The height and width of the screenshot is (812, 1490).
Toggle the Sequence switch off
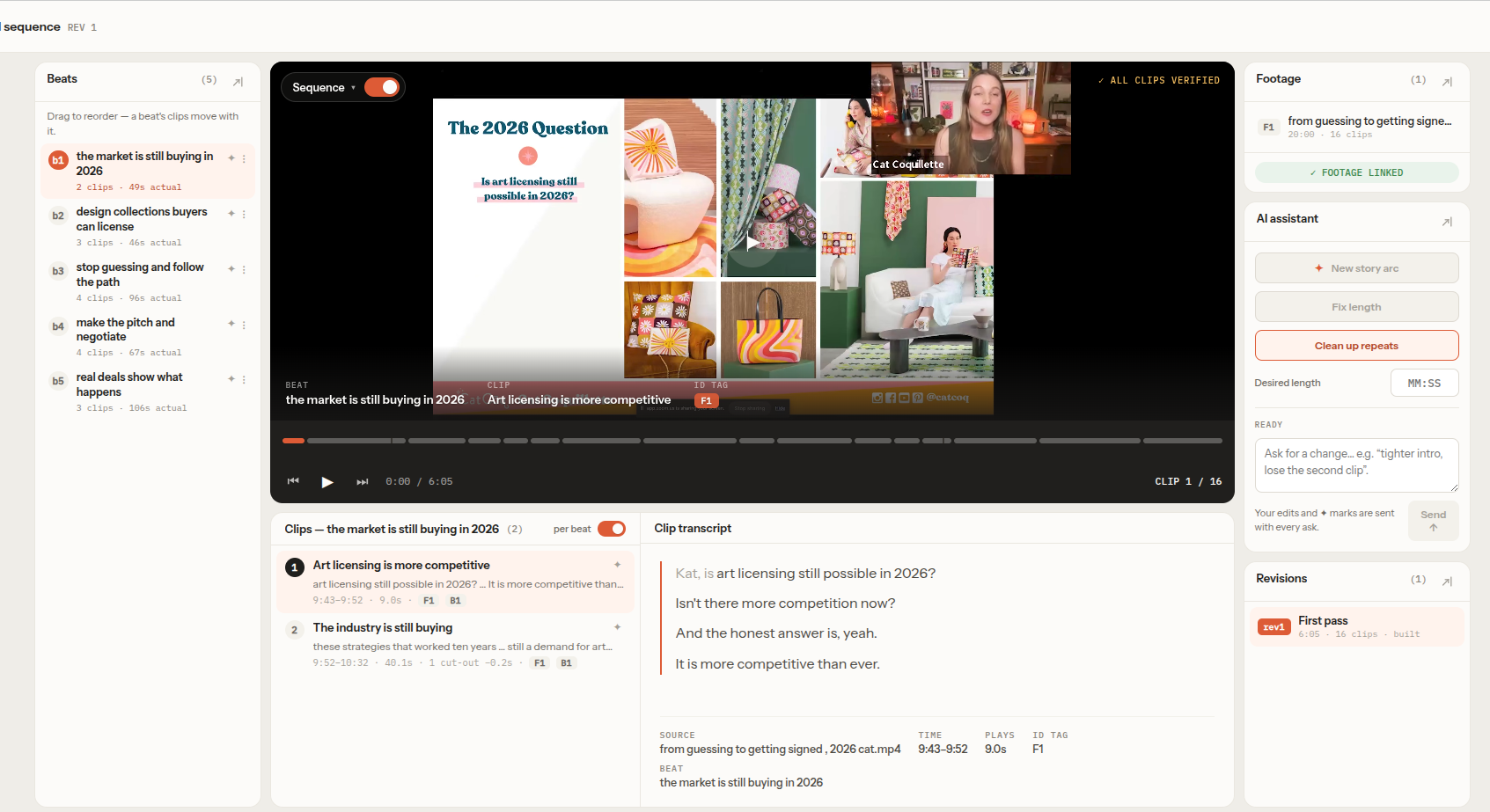[382, 87]
